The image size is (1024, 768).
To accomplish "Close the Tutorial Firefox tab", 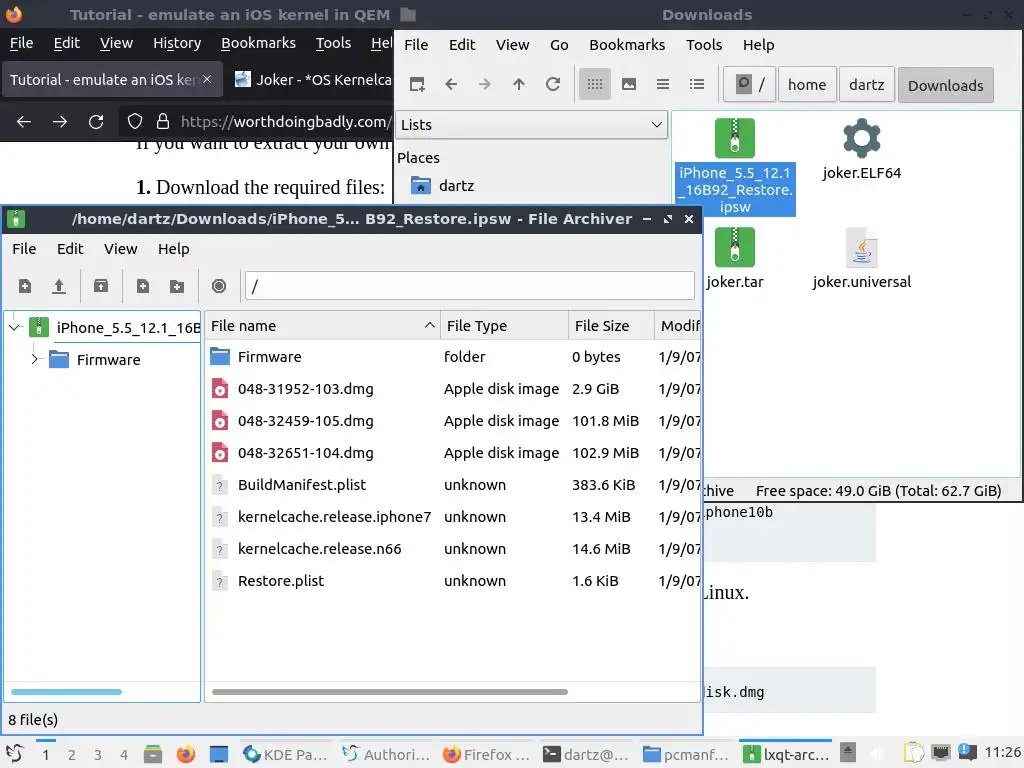I will pyautogui.click(x=207, y=79).
